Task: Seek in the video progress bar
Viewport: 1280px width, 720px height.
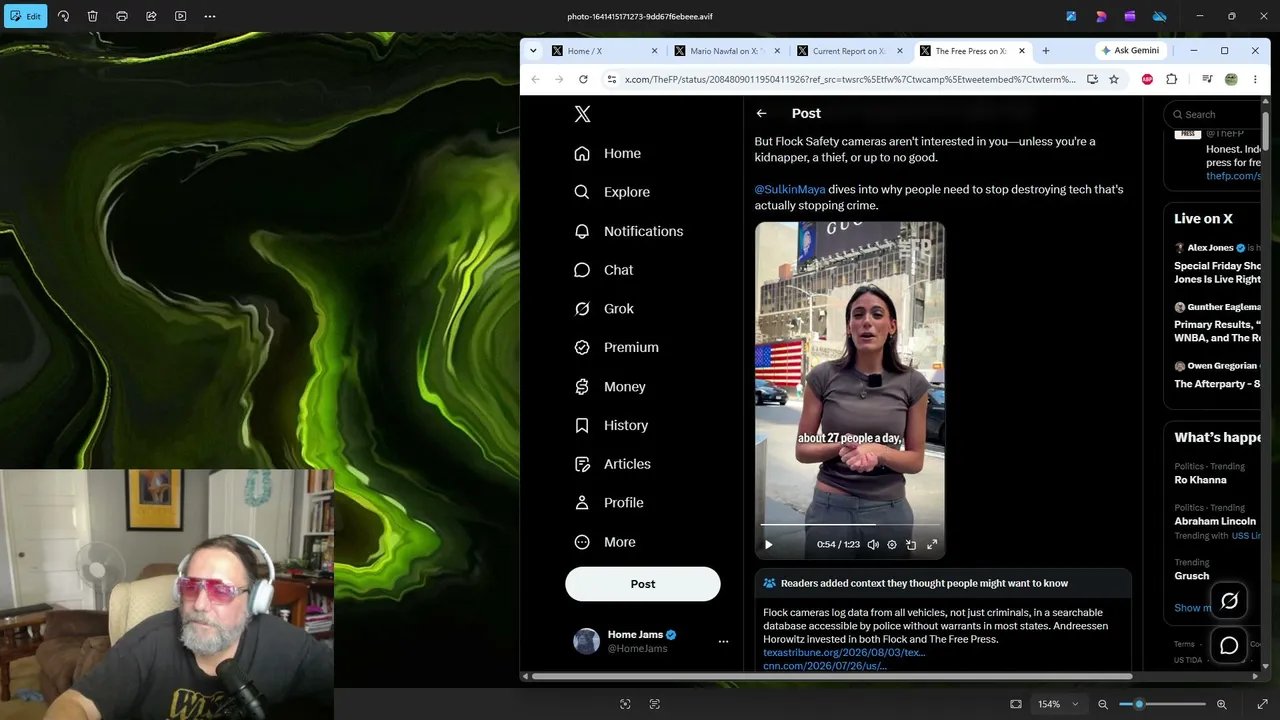Action: tap(850, 524)
